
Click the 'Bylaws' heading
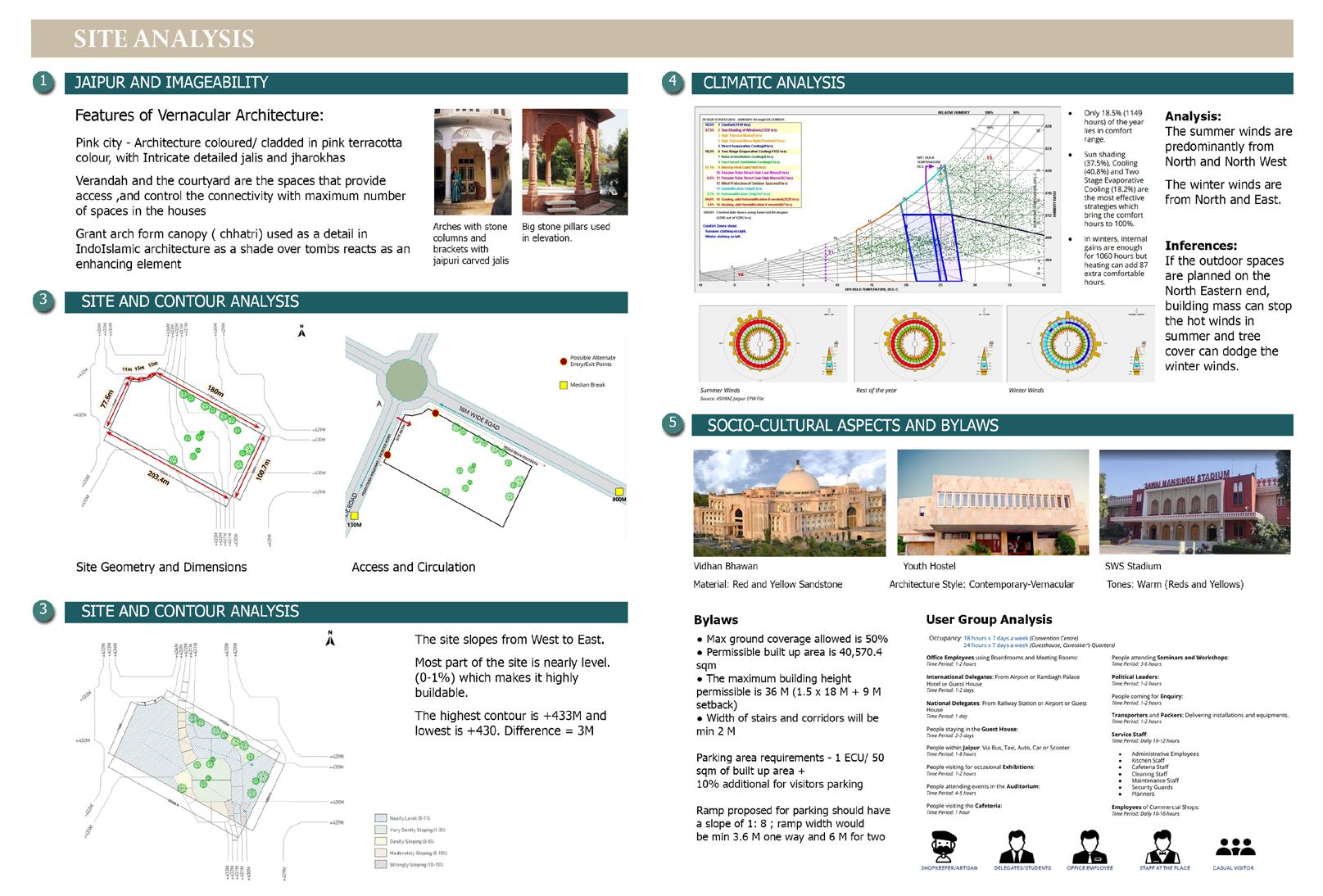716,620
